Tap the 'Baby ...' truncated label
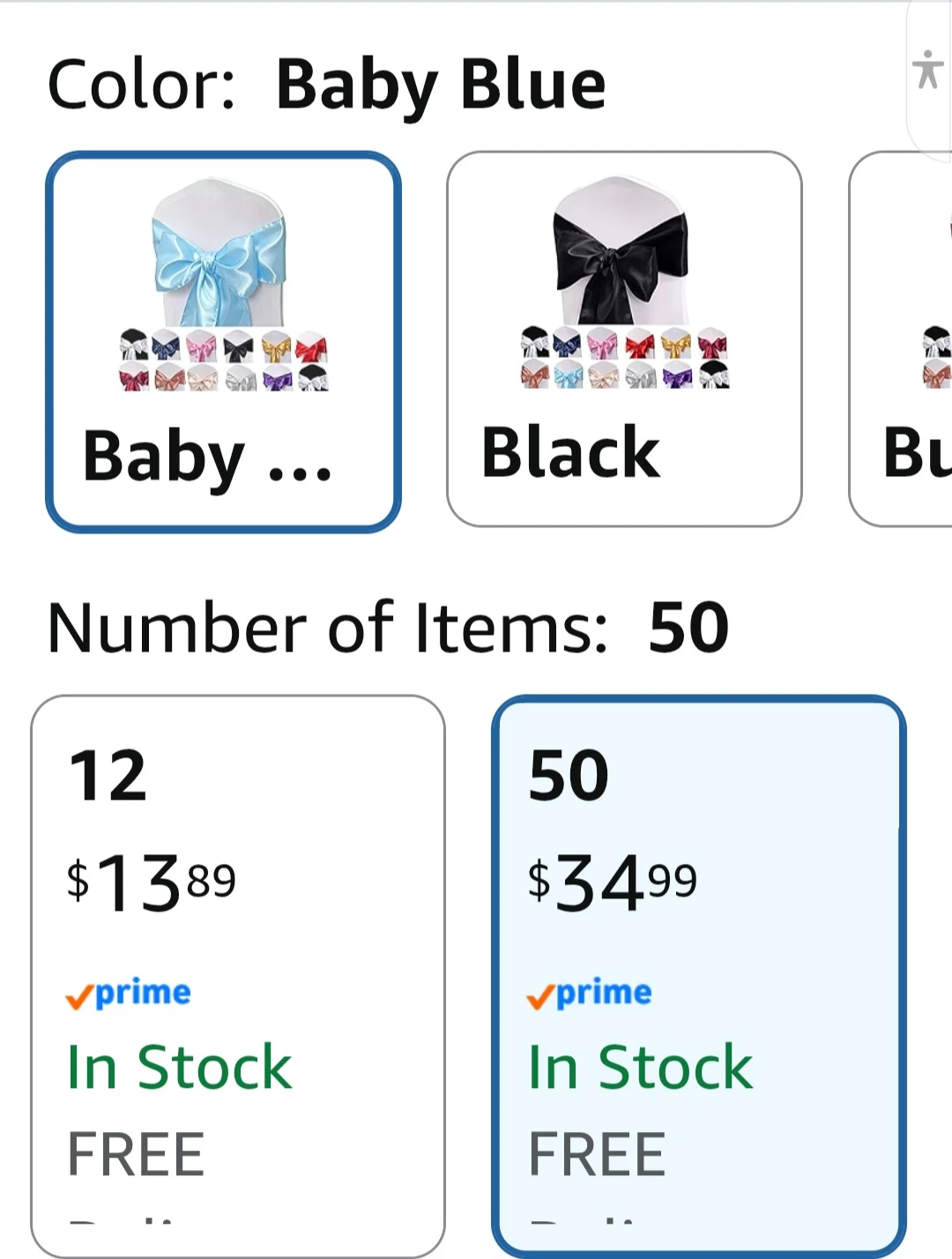This screenshot has width=952, height=1259. tap(207, 457)
